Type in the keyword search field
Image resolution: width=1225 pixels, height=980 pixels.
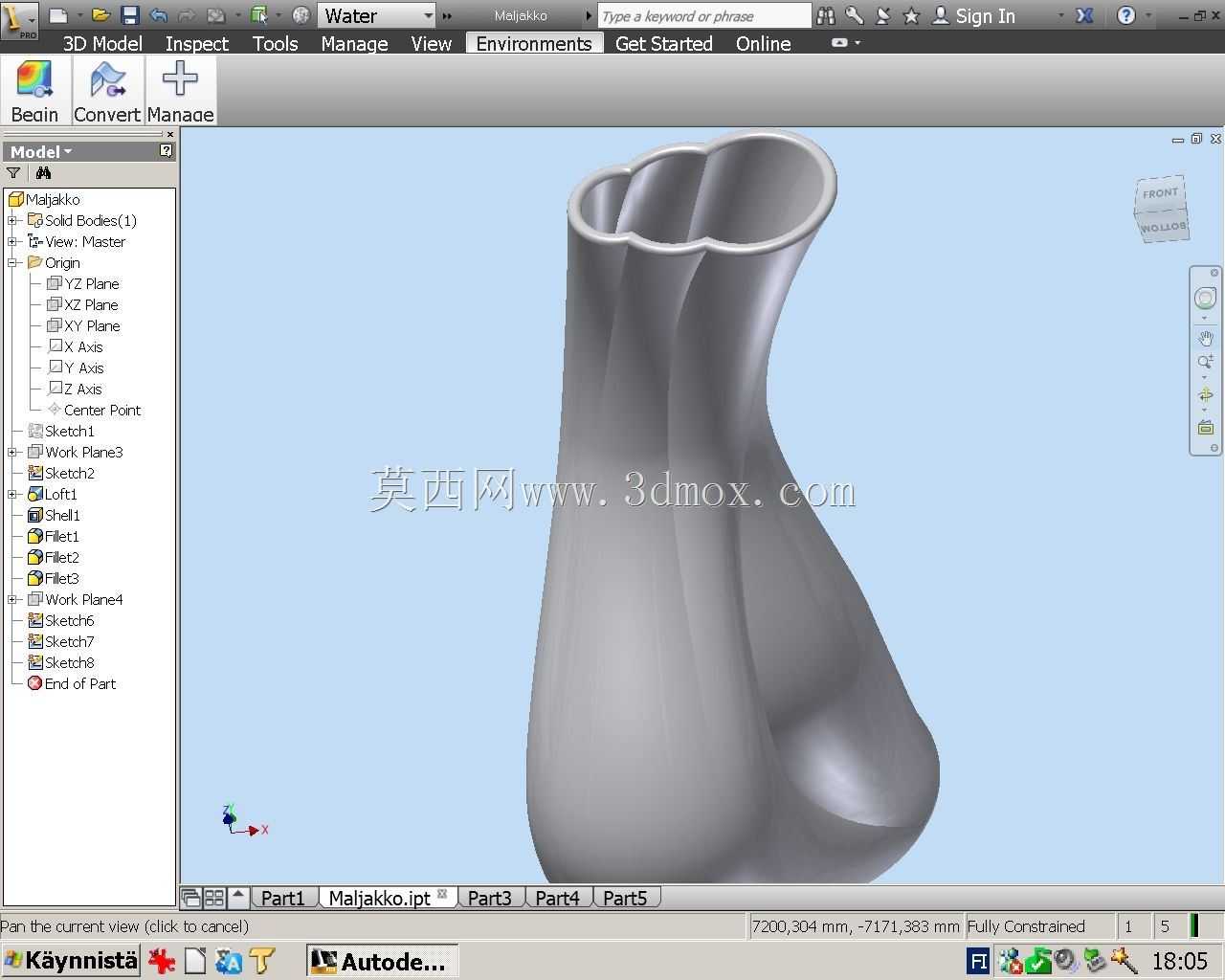[x=704, y=16]
